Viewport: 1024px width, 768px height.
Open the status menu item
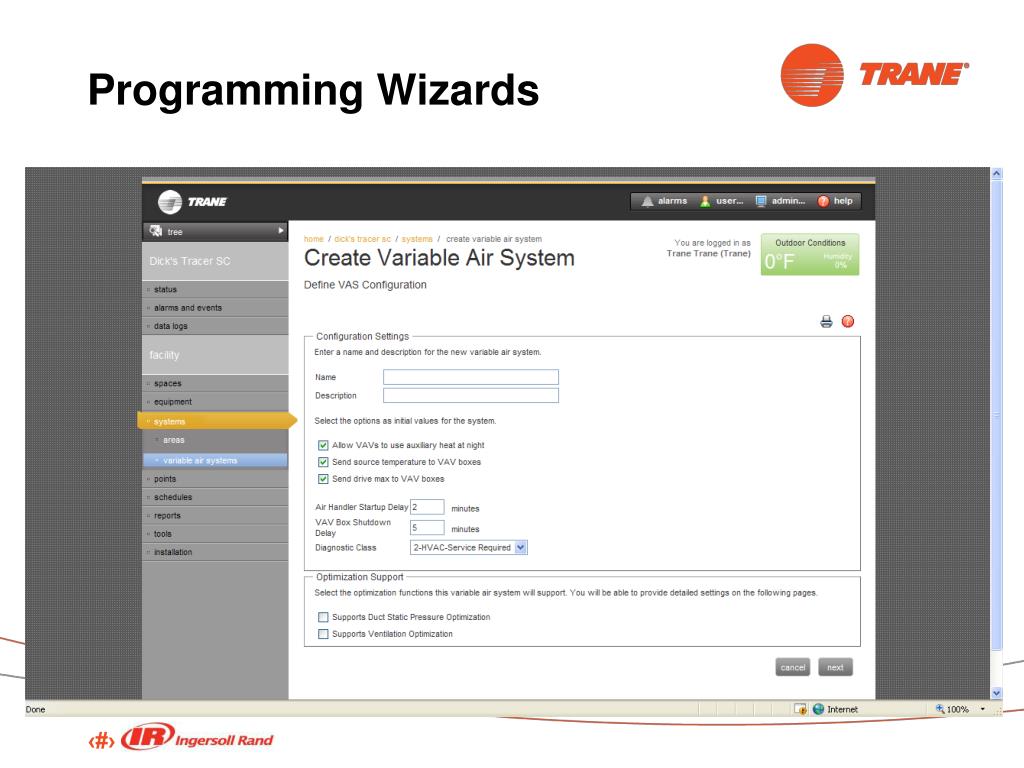click(x=215, y=289)
